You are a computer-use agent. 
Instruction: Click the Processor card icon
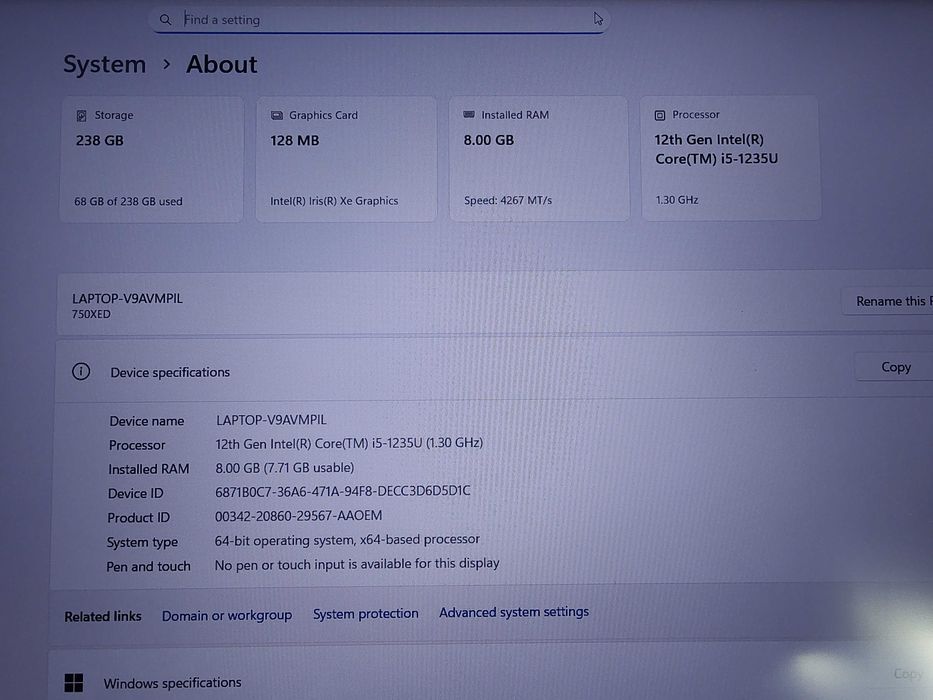(659, 115)
